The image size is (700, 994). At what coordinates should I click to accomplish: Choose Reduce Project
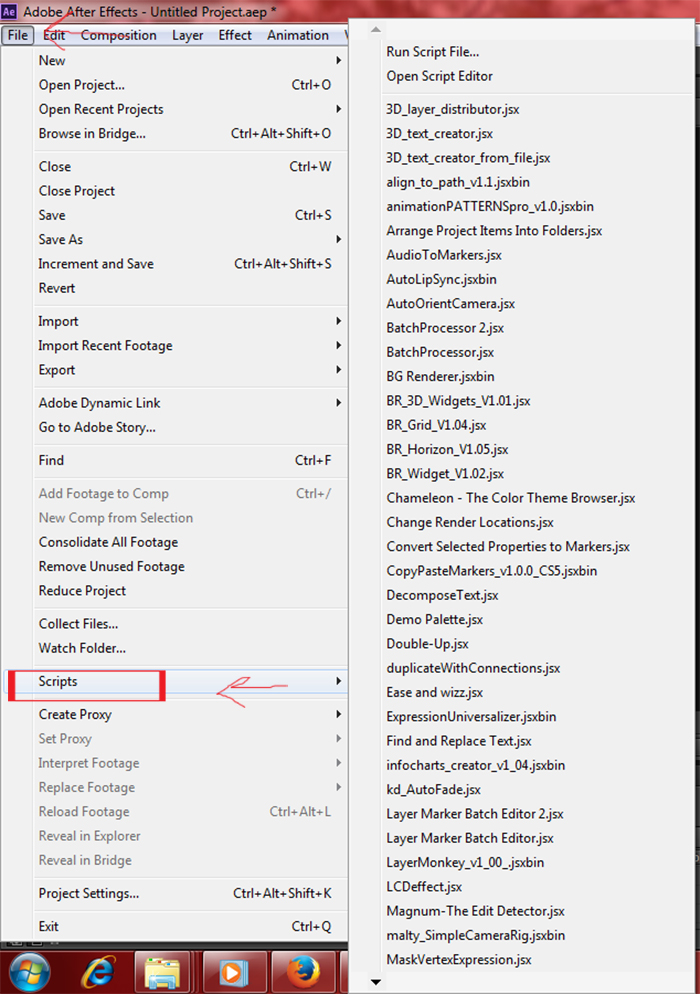(x=189, y=590)
